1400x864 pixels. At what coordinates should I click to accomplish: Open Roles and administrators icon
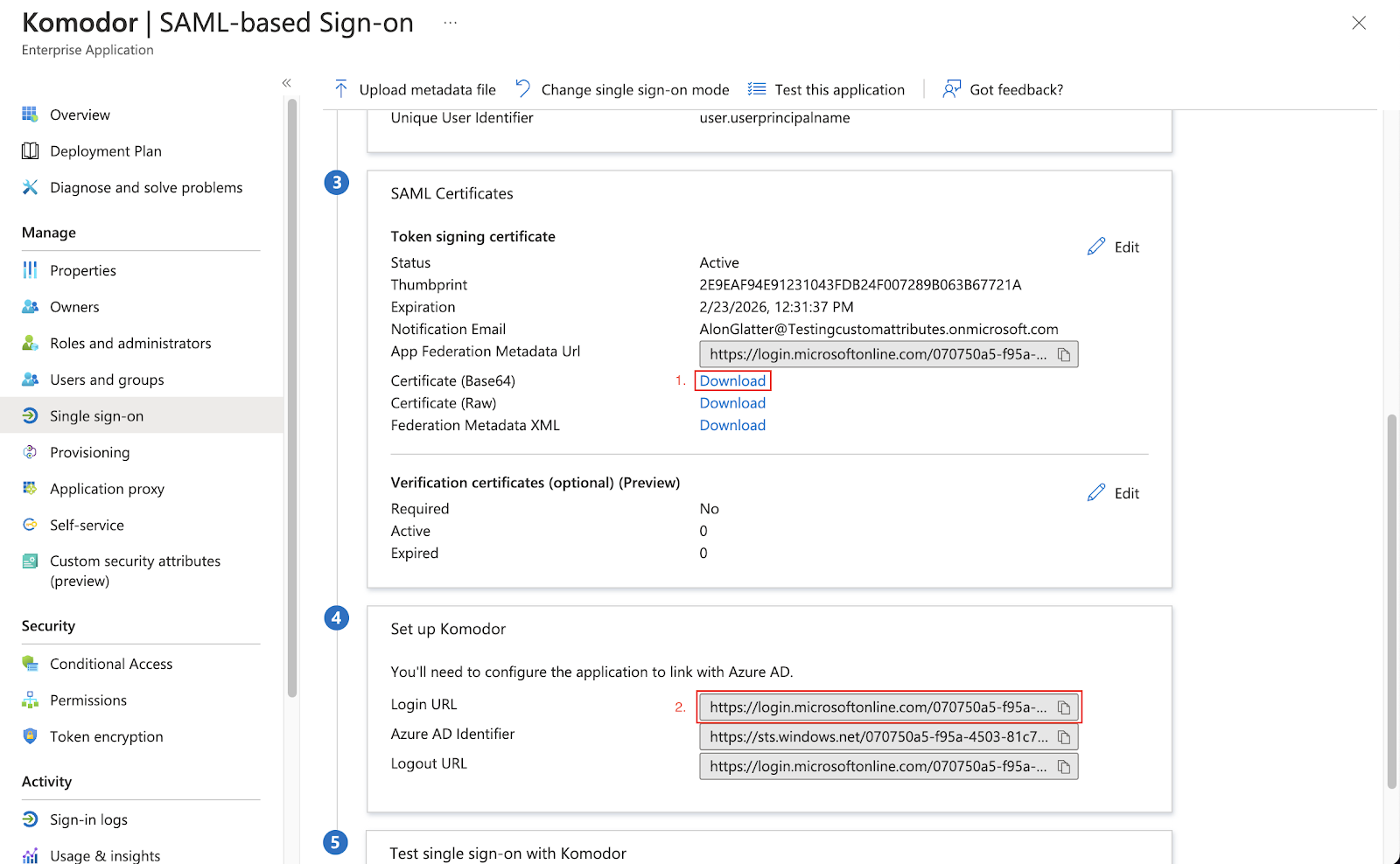point(30,343)
